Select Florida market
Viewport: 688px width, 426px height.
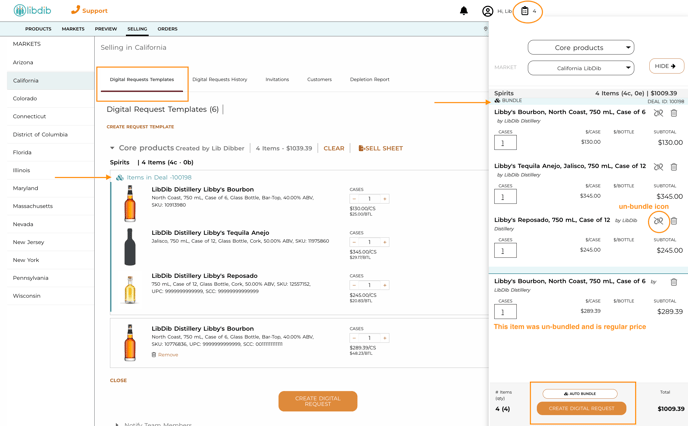tap(50, 152)
